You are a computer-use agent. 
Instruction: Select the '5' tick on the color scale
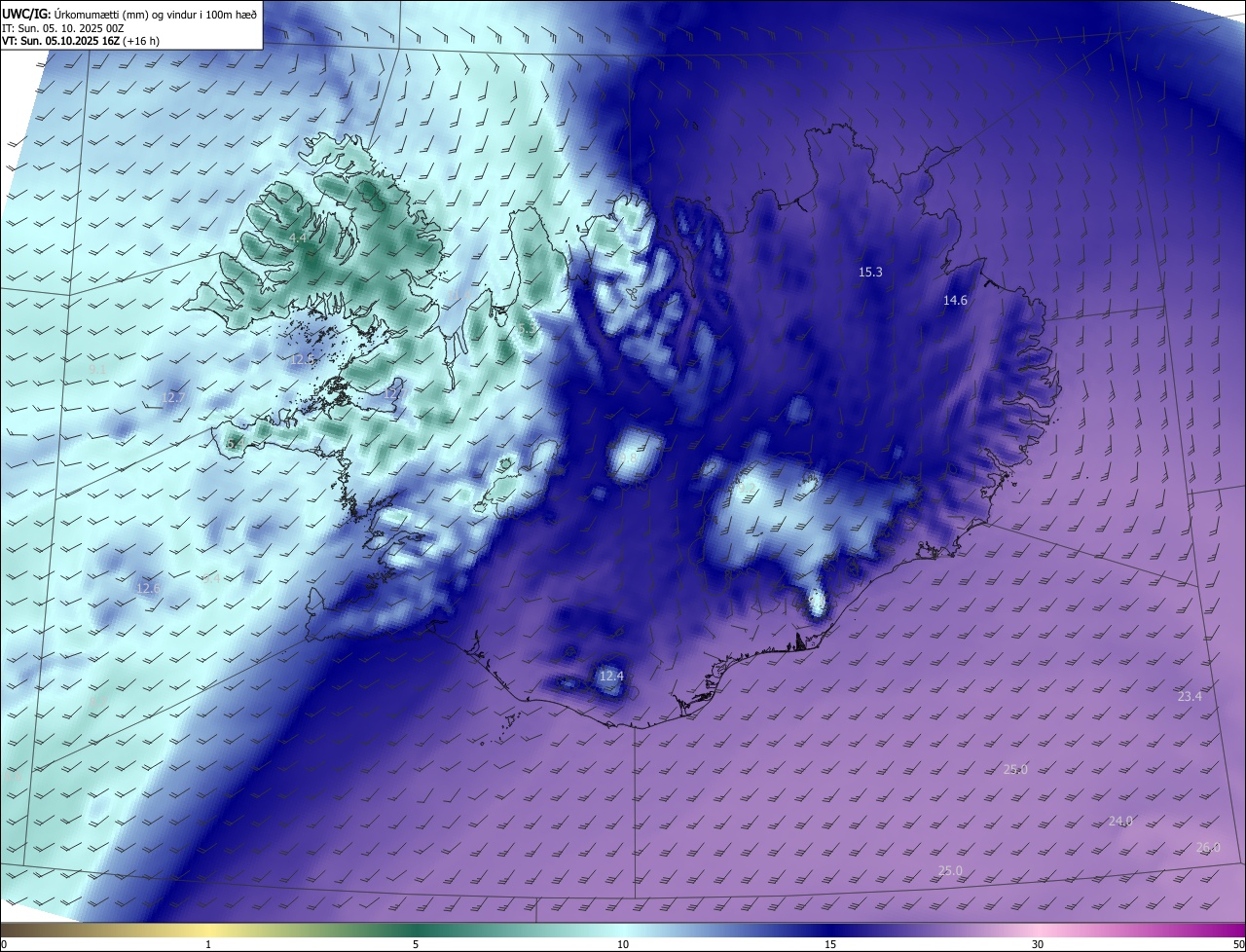(416, 944)
